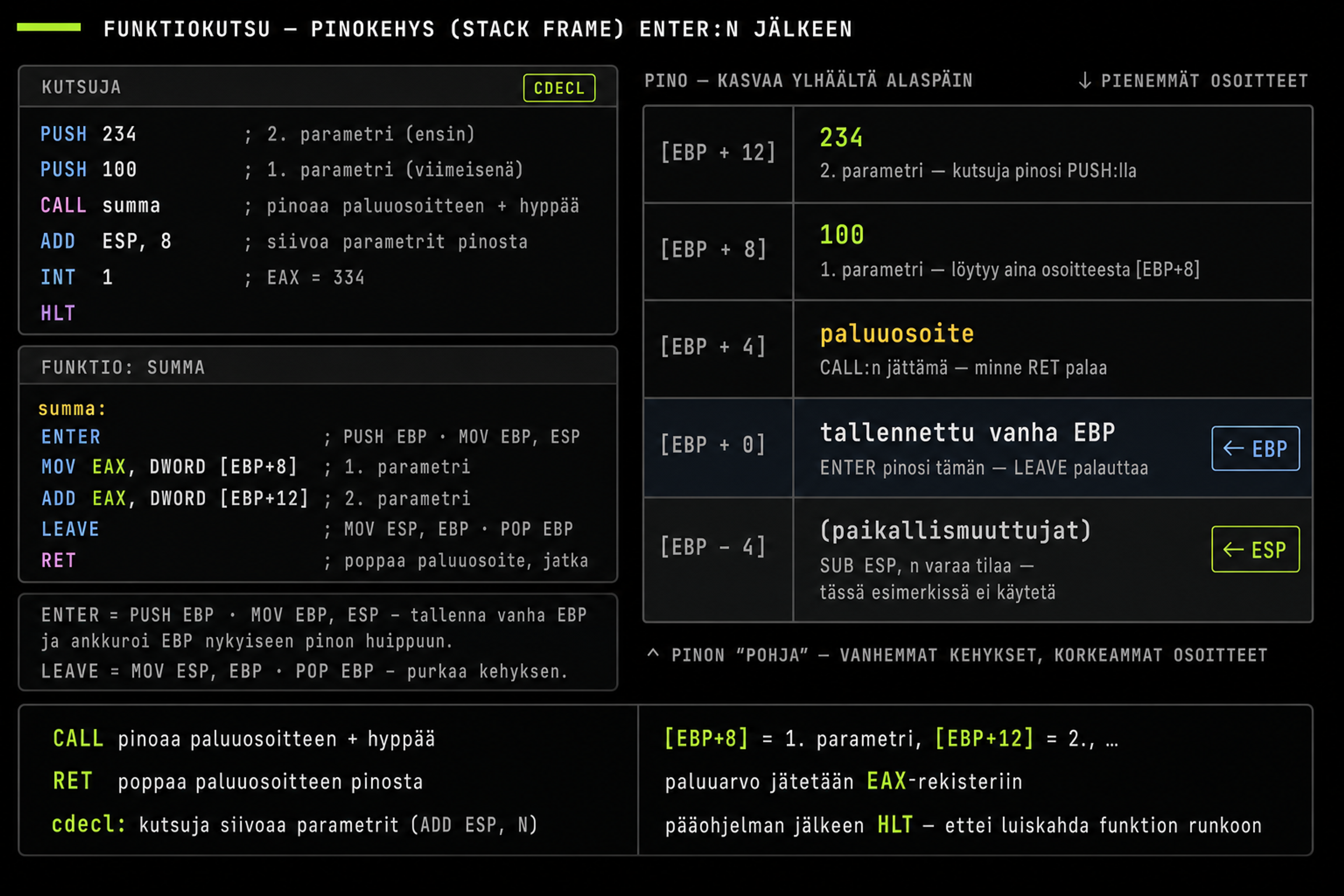This screenshot has width=1344, height=896.
Task: Click comment '; EAX = 334'
Action: [304, 278]
